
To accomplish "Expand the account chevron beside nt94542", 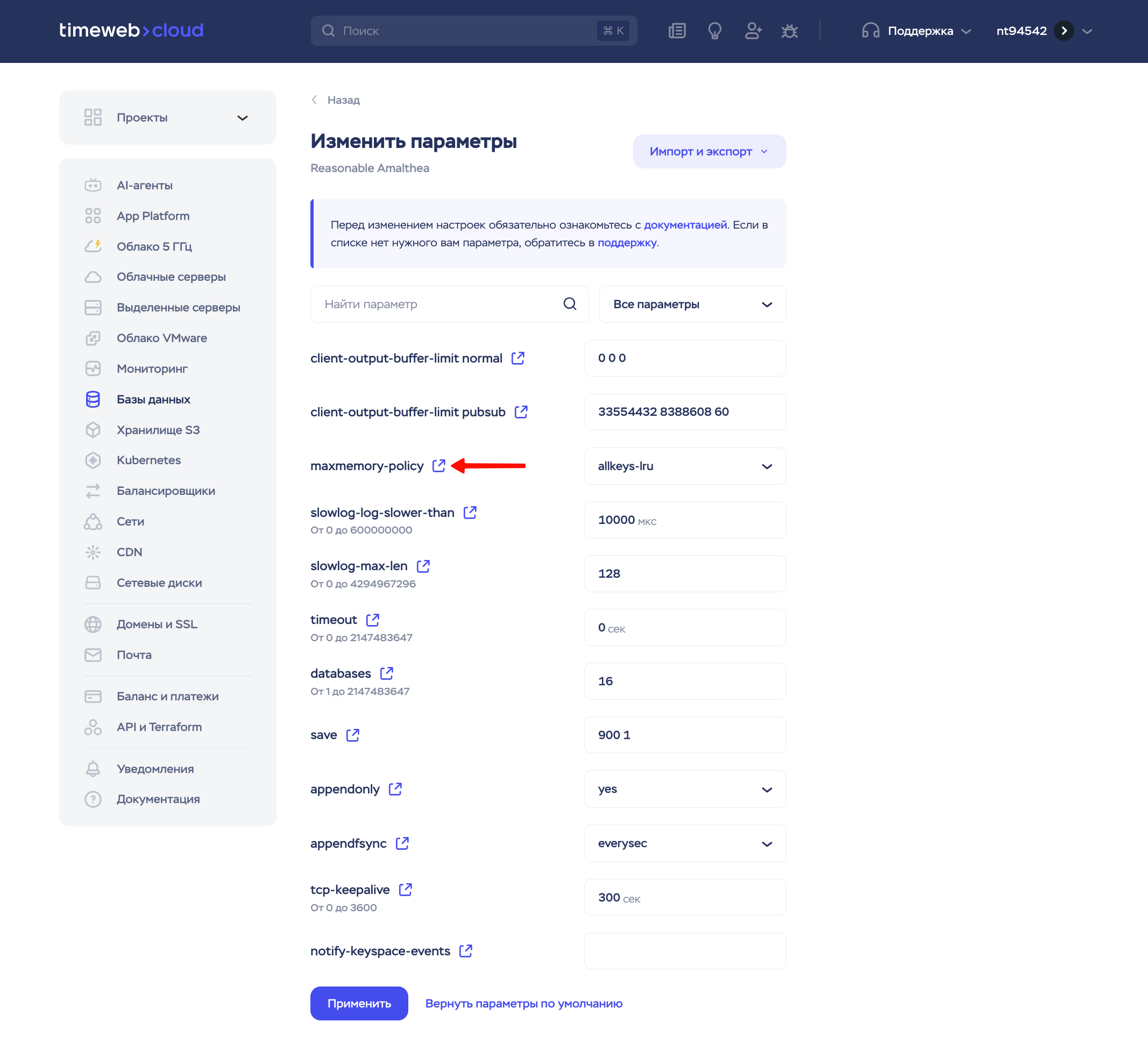I will (x=1087, y=31).
